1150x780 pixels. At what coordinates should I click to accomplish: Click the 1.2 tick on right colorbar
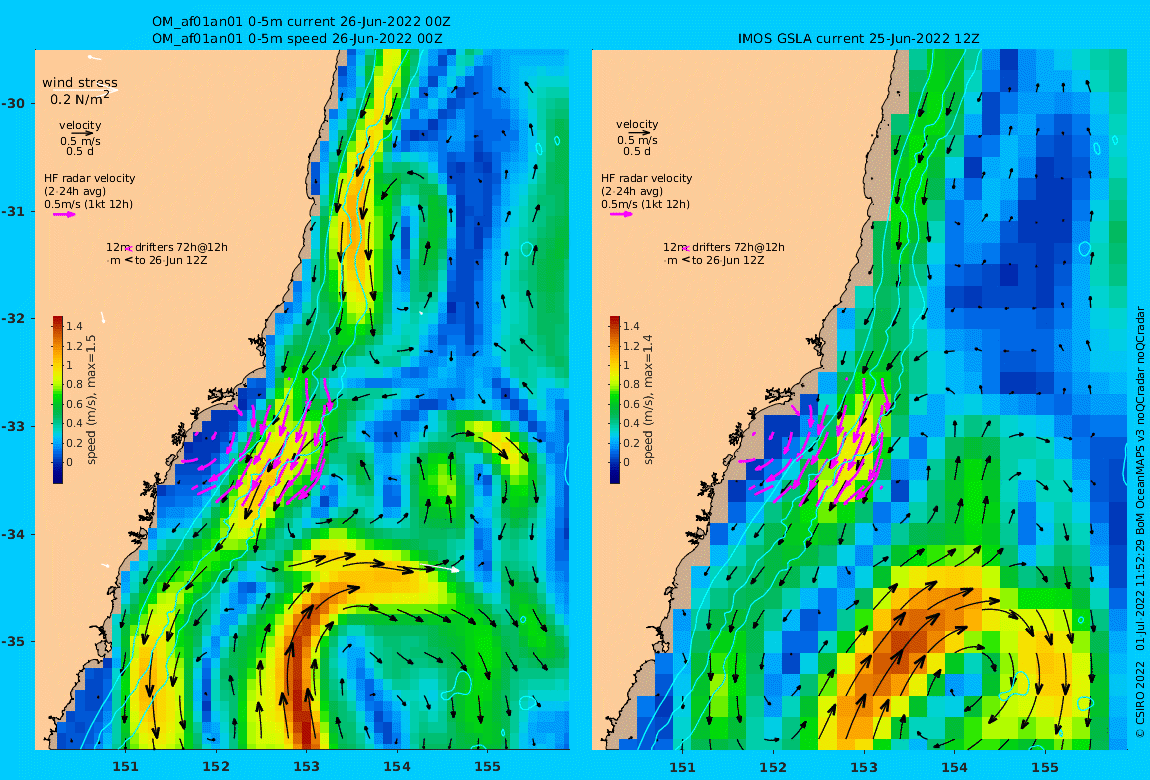tap(631, 346)
